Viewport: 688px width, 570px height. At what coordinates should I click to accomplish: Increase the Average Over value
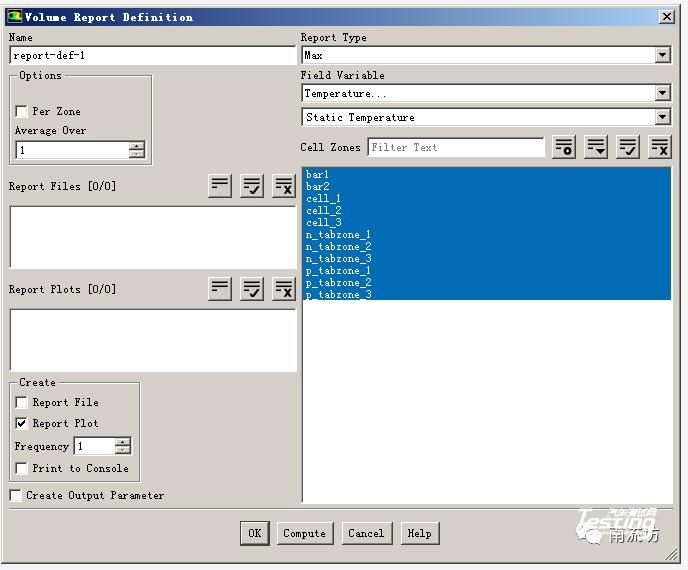[137, 146]
